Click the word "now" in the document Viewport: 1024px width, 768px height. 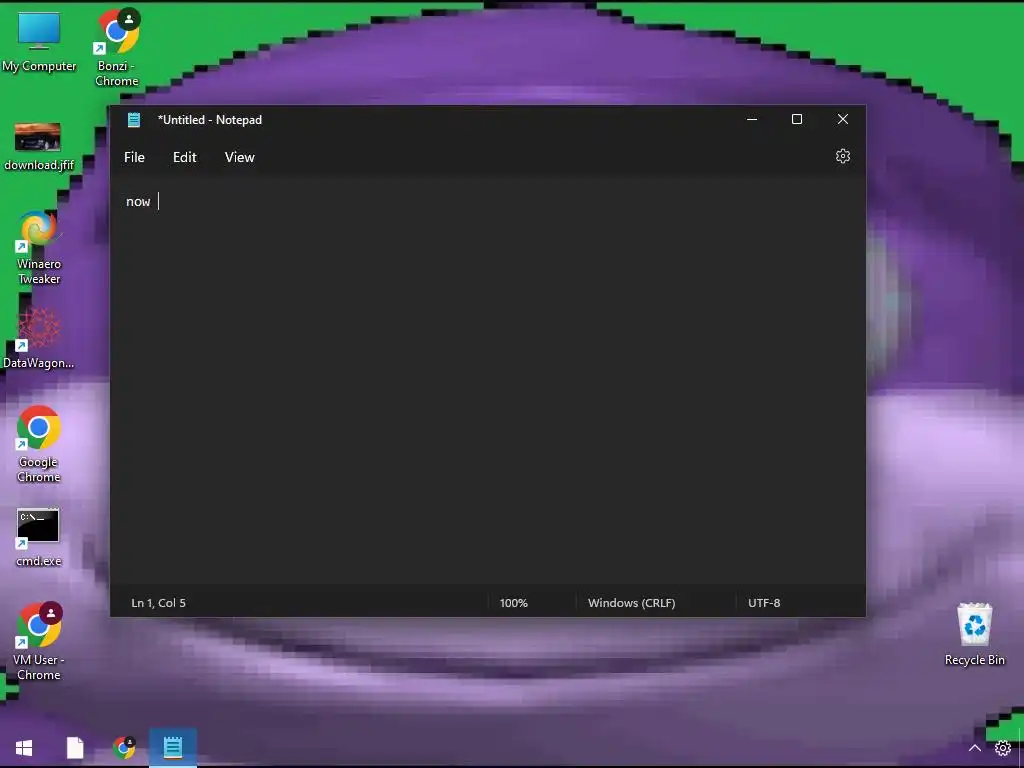[138, 202]
